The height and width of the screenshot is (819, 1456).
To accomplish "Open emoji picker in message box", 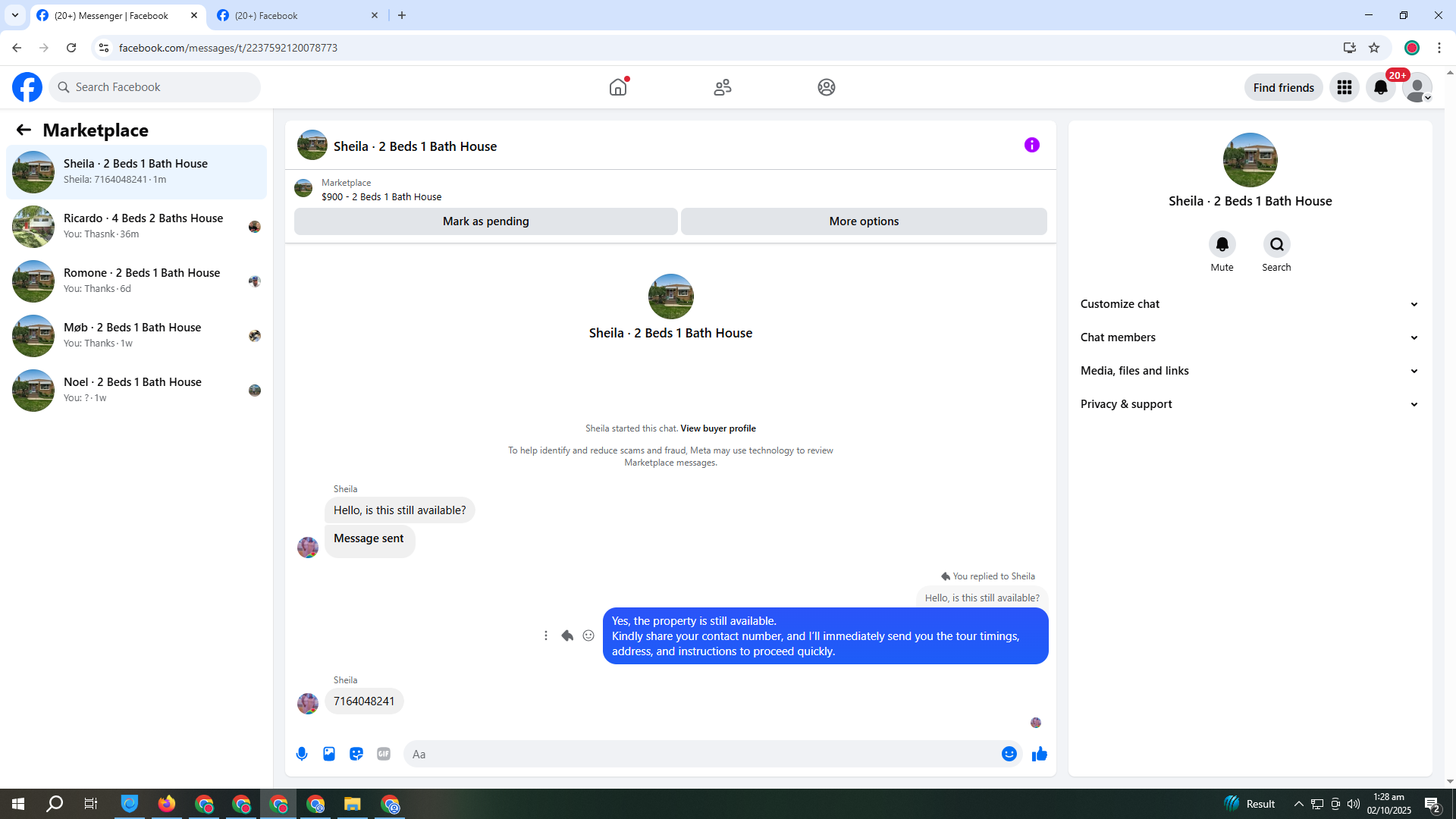I will [x=1009, y=754].
